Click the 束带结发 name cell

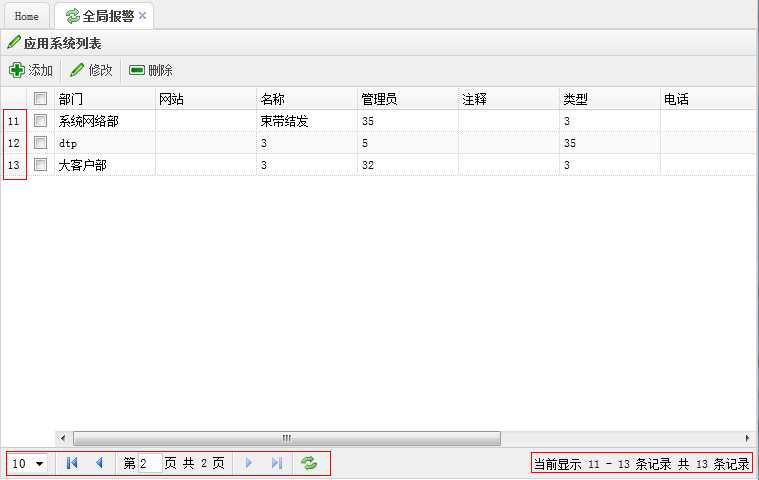click(x=307, y=121)
